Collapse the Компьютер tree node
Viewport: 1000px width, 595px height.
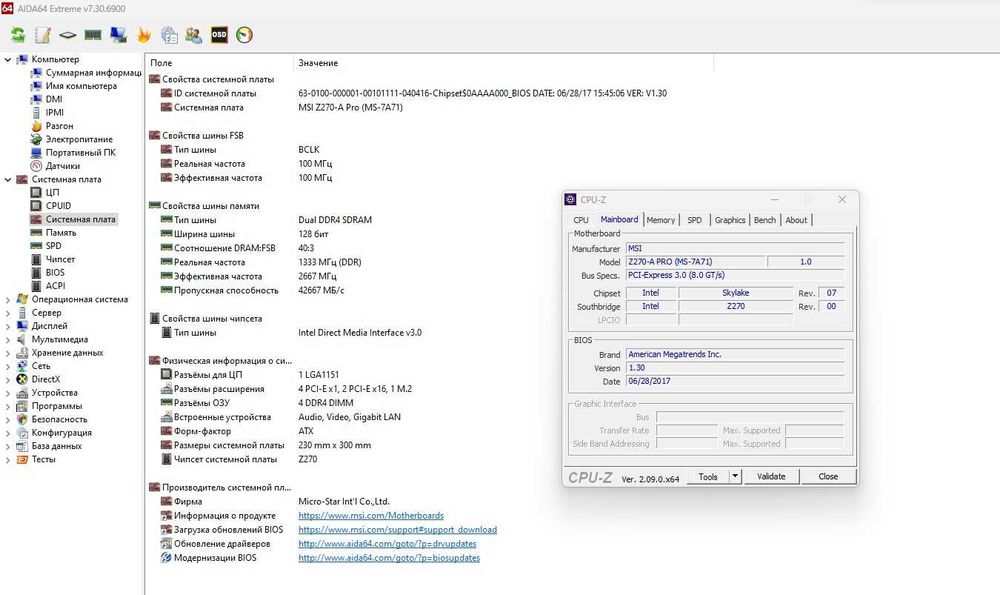point(8,59)
